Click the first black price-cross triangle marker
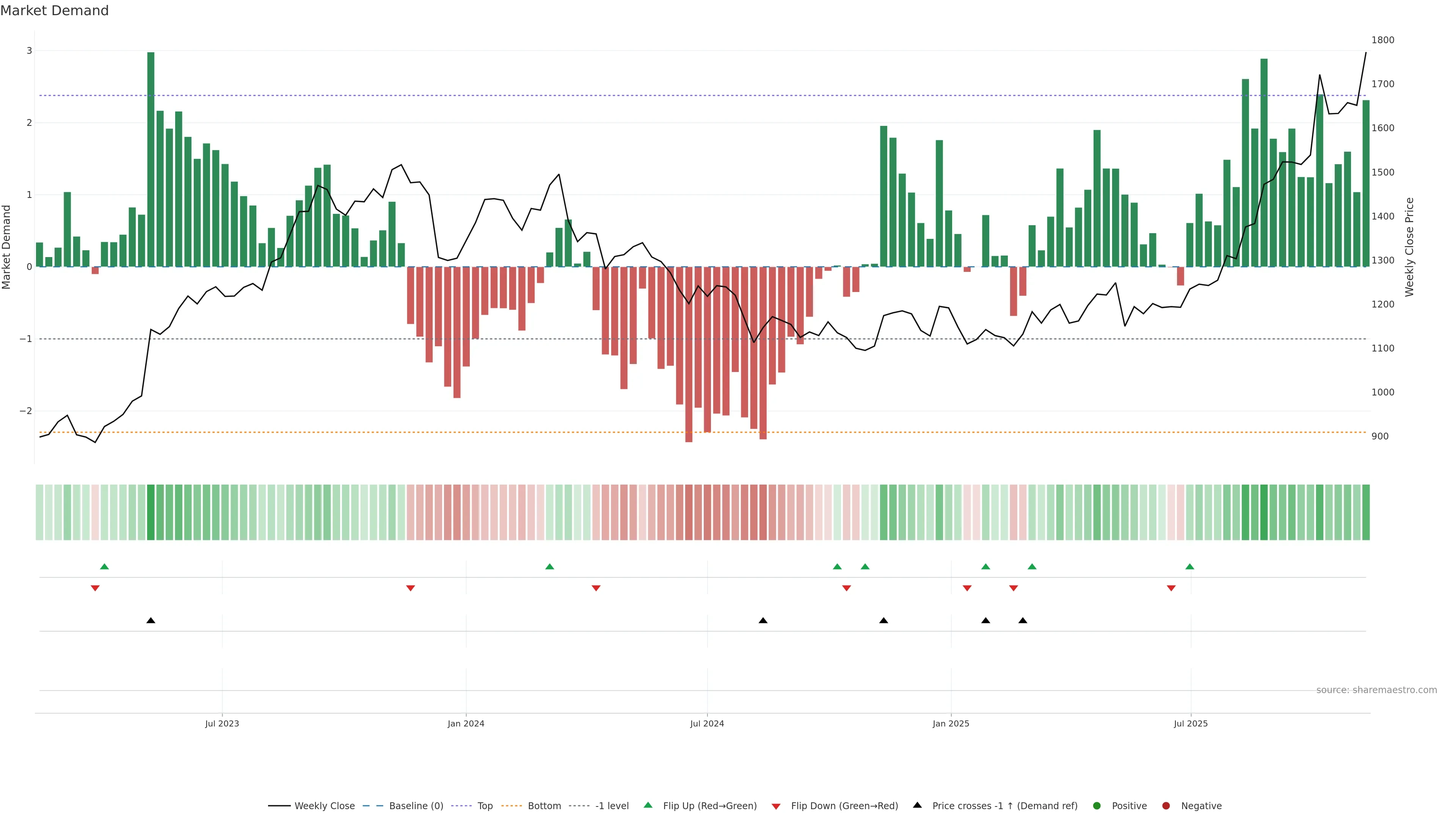 (151, 621)
